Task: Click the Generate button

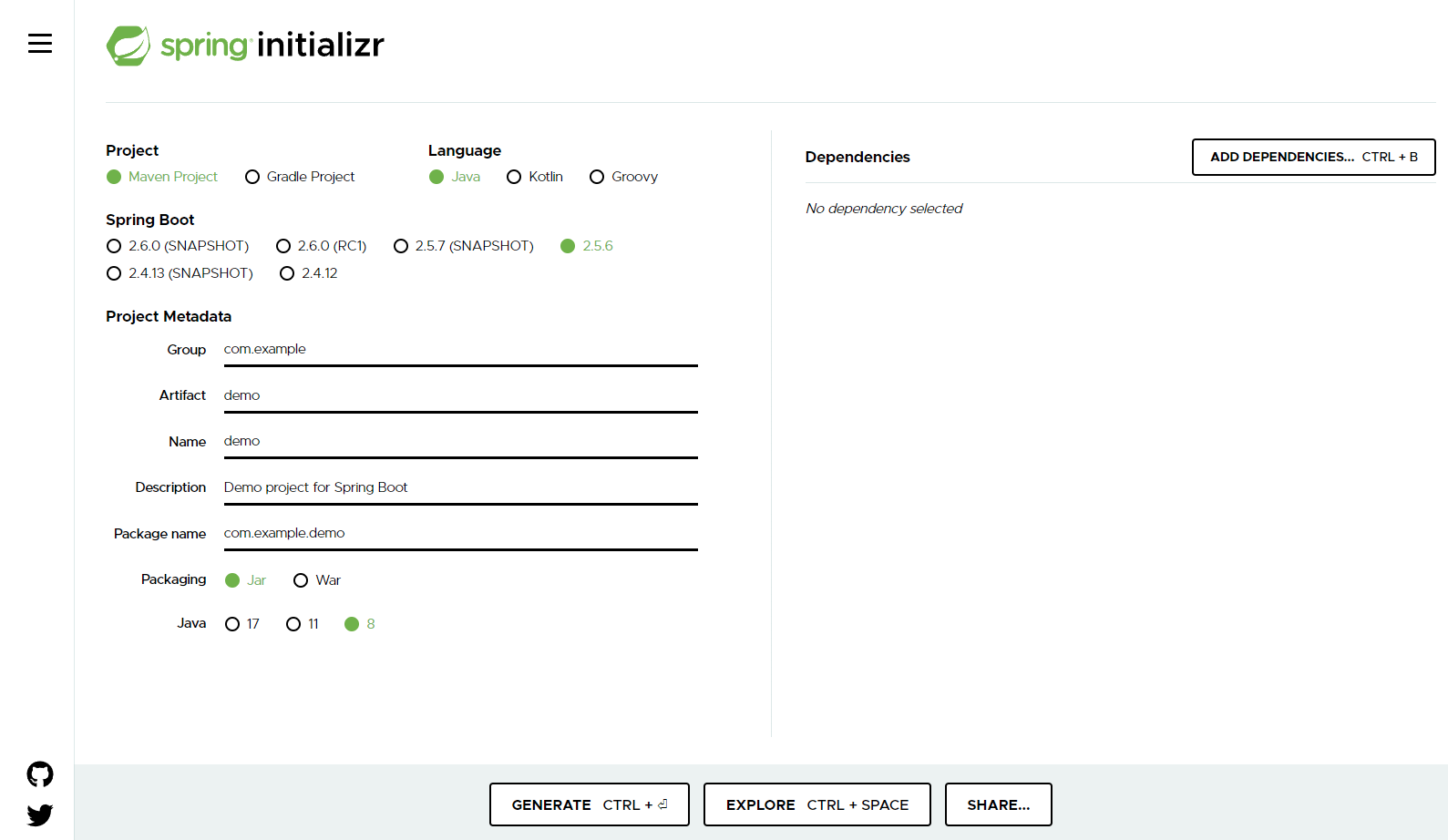Action: (590, 804)
